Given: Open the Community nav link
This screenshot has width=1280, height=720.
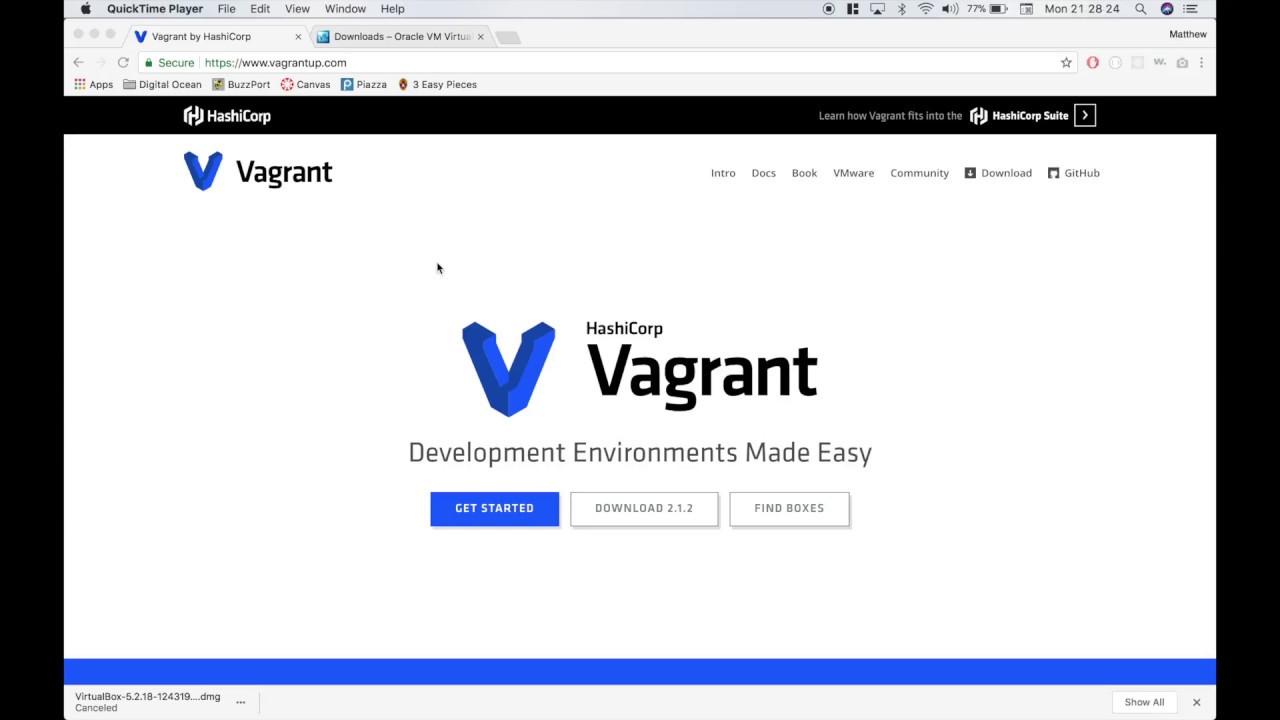Looking at the screenshot, I should (x=919, y=173).
